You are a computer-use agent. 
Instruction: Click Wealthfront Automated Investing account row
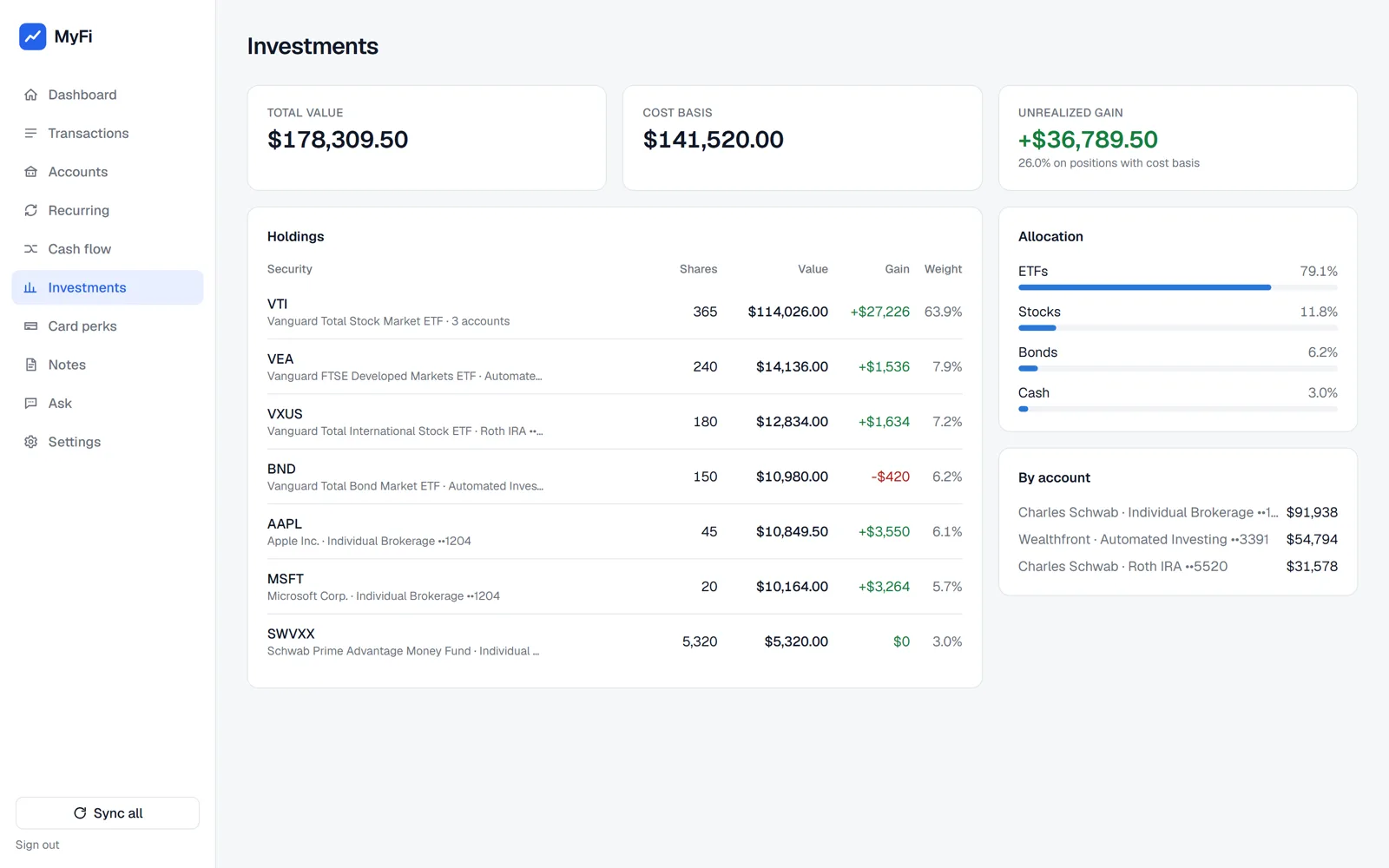[x=1178, y=539]
